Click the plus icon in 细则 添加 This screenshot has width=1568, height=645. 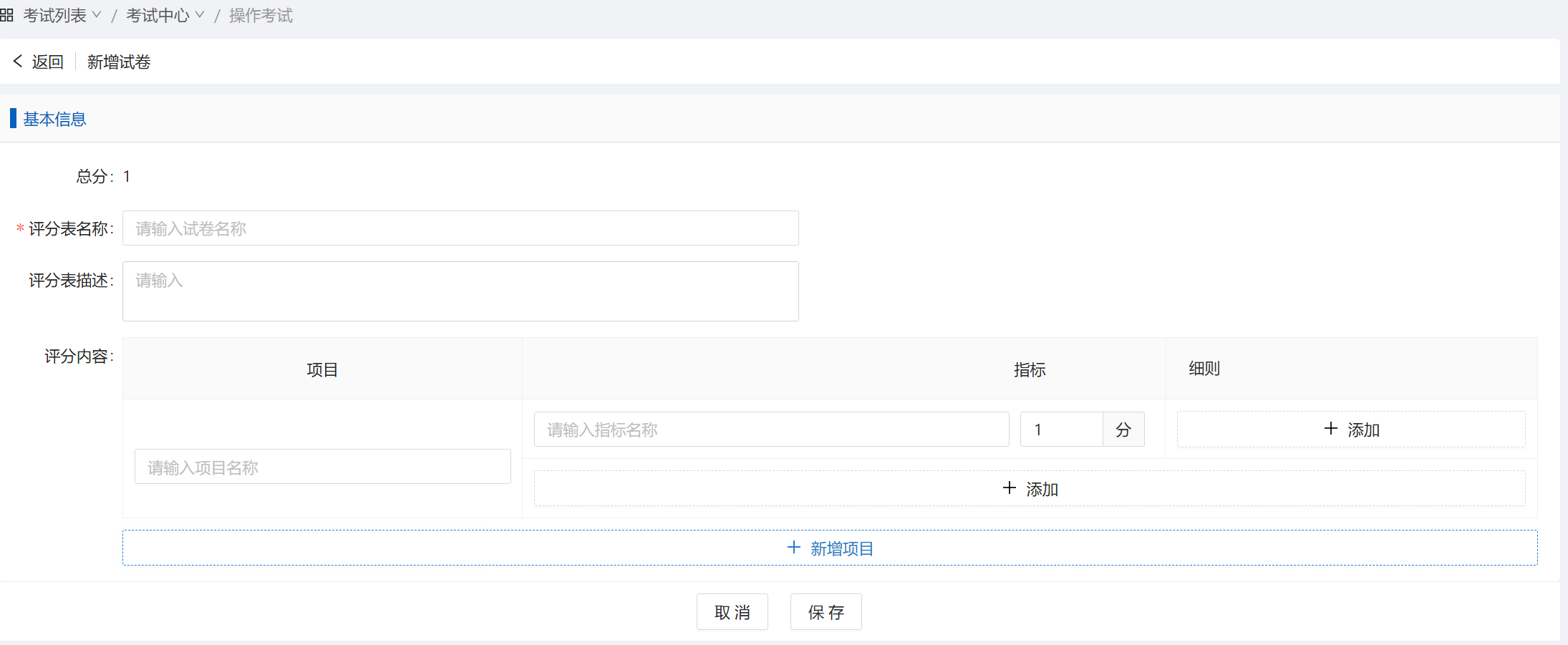(x=1330, y=429)
